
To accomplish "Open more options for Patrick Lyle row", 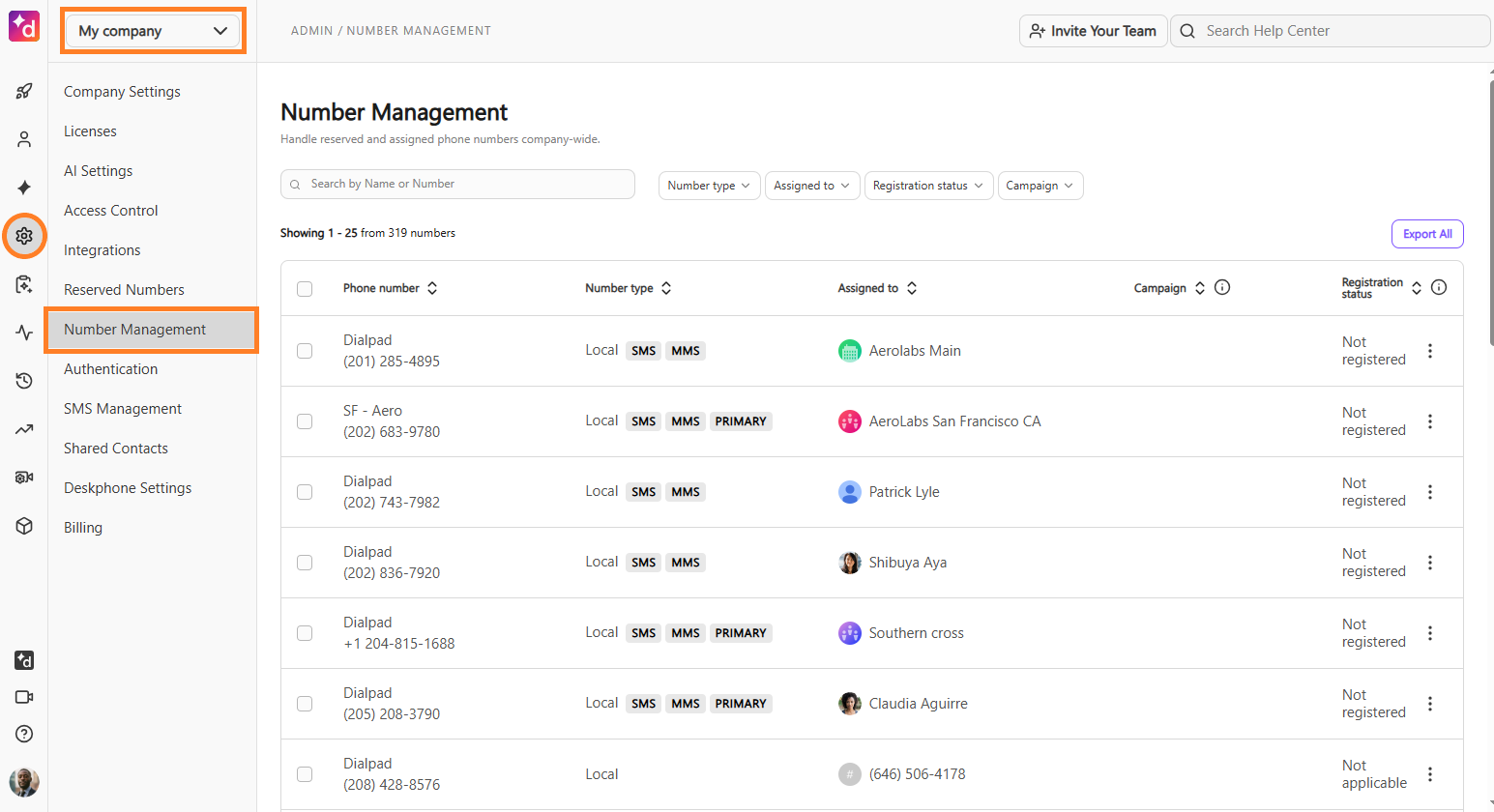I will [x=1430, y=492].
